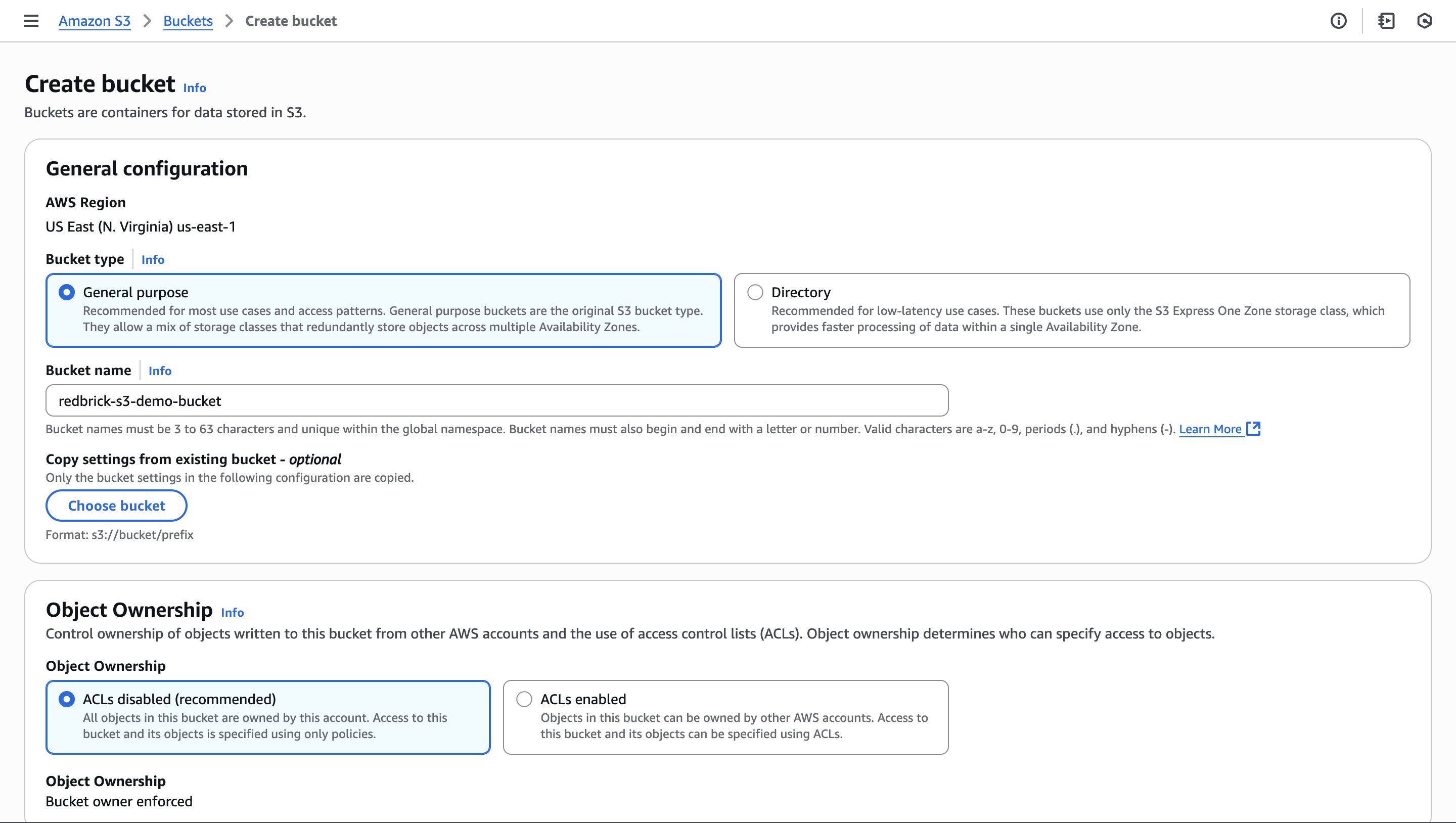Open the CloudShell panel icon
Image resolution: width=1456 pixels, height=823 pixels.
click(1386, 21)
